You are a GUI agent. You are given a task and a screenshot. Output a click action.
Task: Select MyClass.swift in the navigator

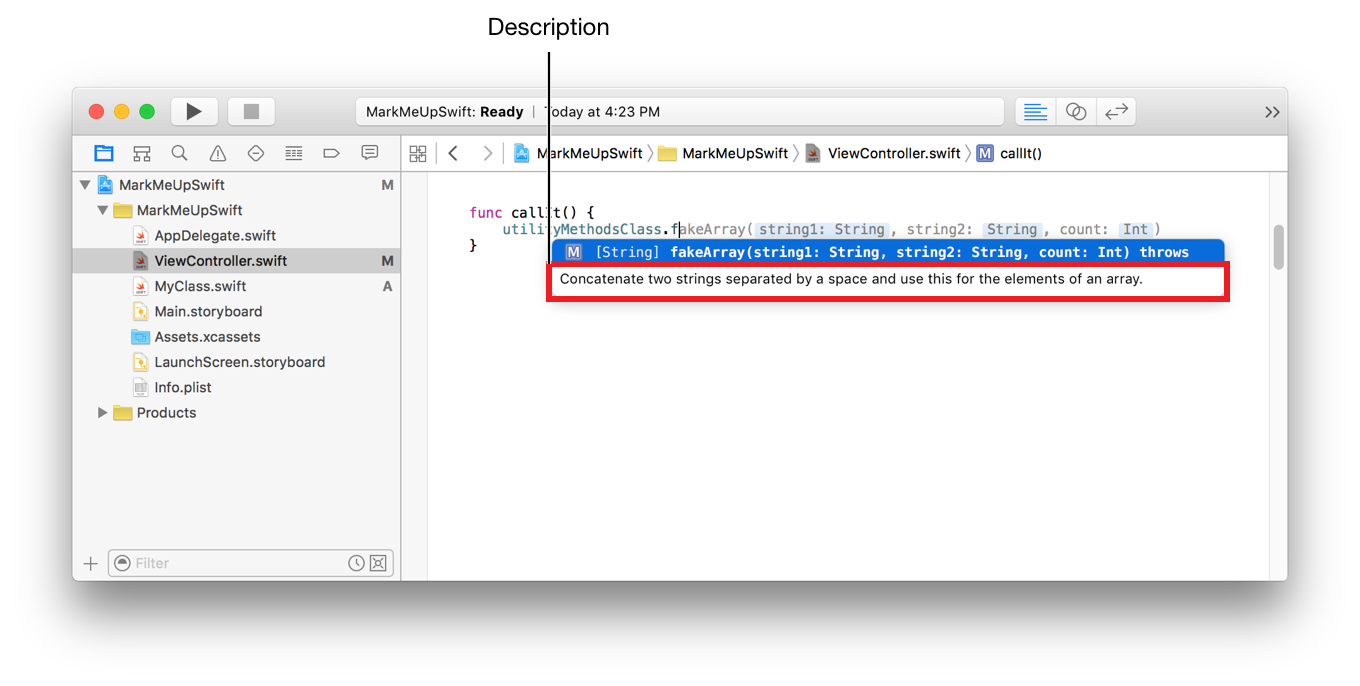(200, 286)
